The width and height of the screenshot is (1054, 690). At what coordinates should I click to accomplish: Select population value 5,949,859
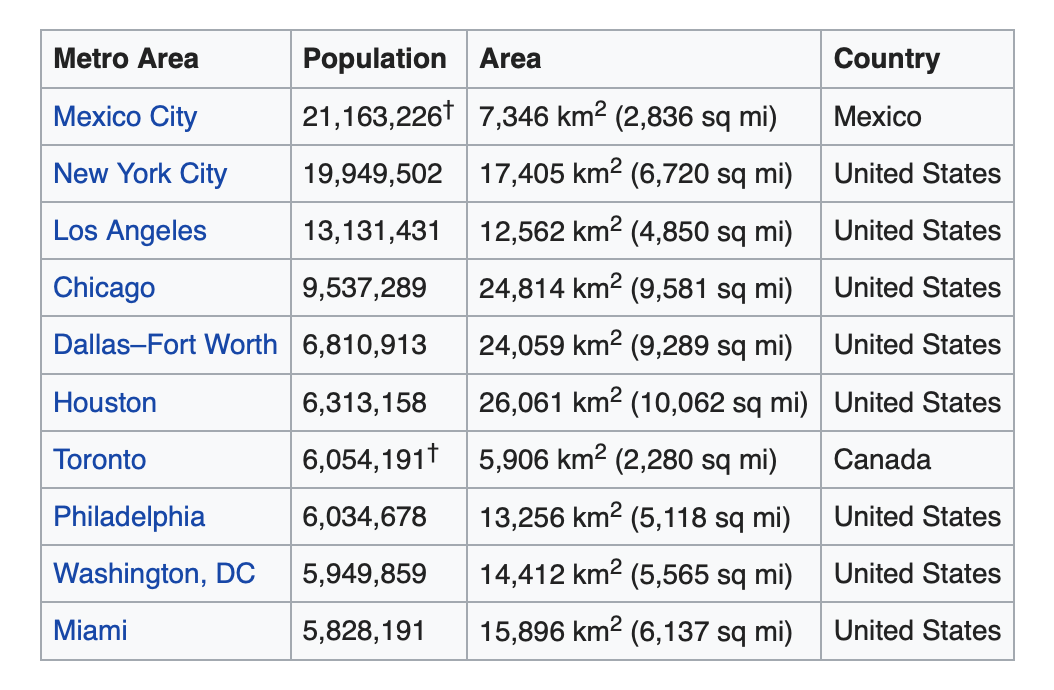point(364,574)
